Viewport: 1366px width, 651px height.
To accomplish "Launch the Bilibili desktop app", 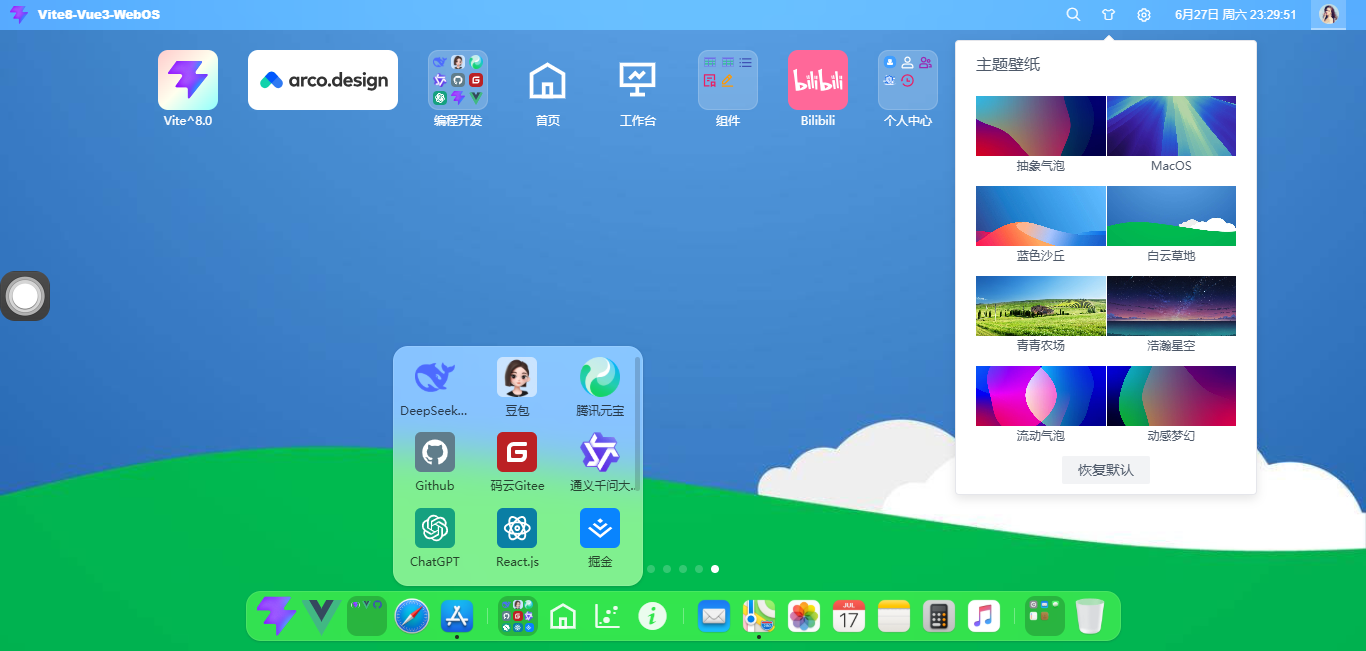I will tap(818, 80).
